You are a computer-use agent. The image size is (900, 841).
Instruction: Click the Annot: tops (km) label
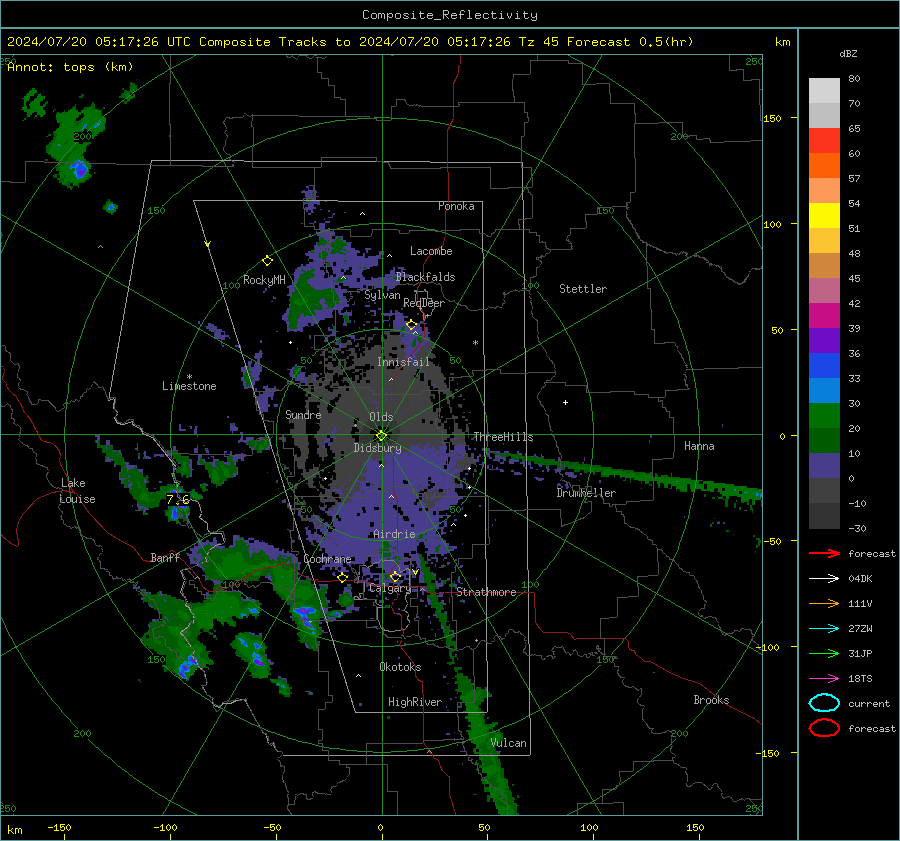[x=71, y=67]
